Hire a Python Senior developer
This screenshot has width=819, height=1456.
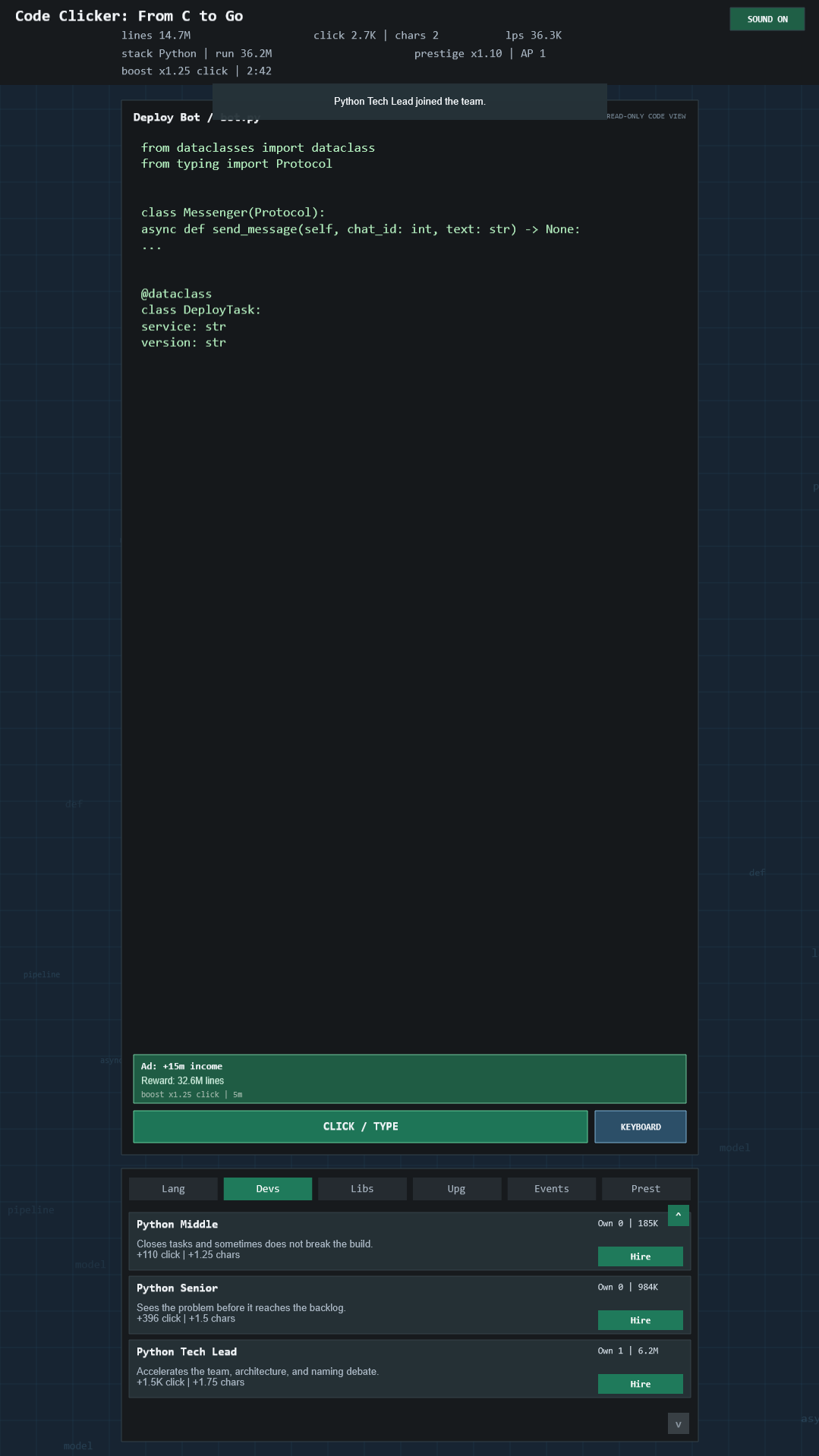pyautogui.click(x=641, y=1320)
